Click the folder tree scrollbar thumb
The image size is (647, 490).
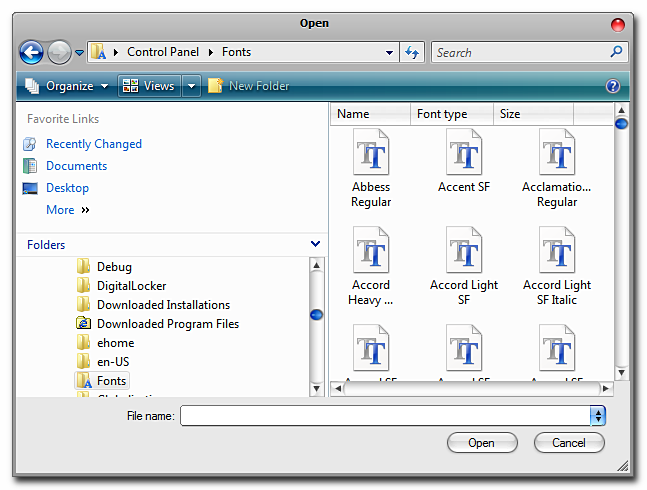click(x=316, y=315)
